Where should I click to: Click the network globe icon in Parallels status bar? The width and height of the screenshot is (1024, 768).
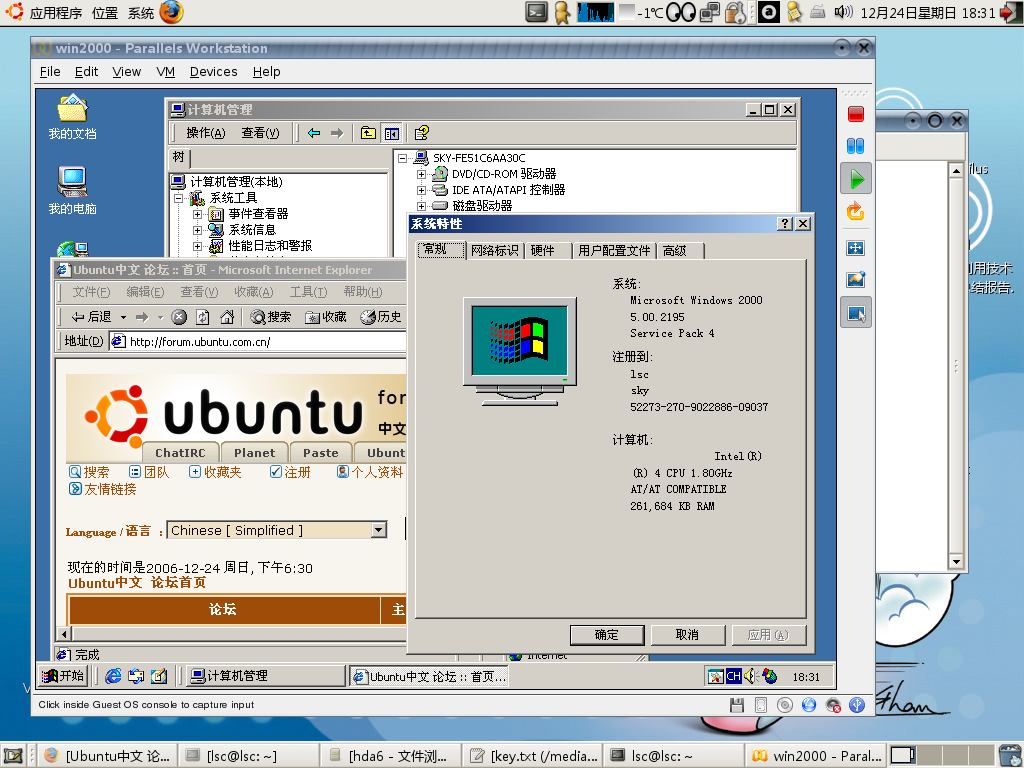808,705
